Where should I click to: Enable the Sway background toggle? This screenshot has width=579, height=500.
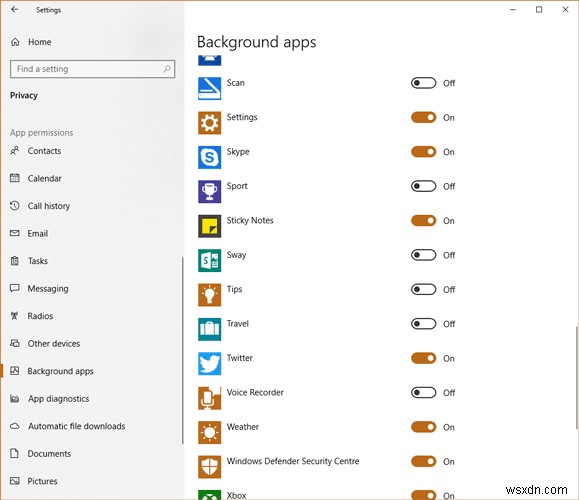coord(424,255)
